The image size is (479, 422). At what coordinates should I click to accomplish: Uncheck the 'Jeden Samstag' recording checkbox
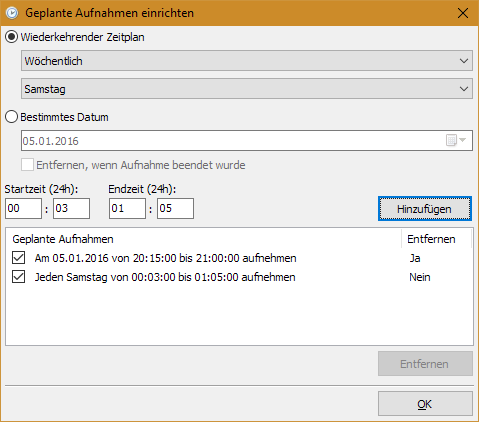click(x=18, y=277)
